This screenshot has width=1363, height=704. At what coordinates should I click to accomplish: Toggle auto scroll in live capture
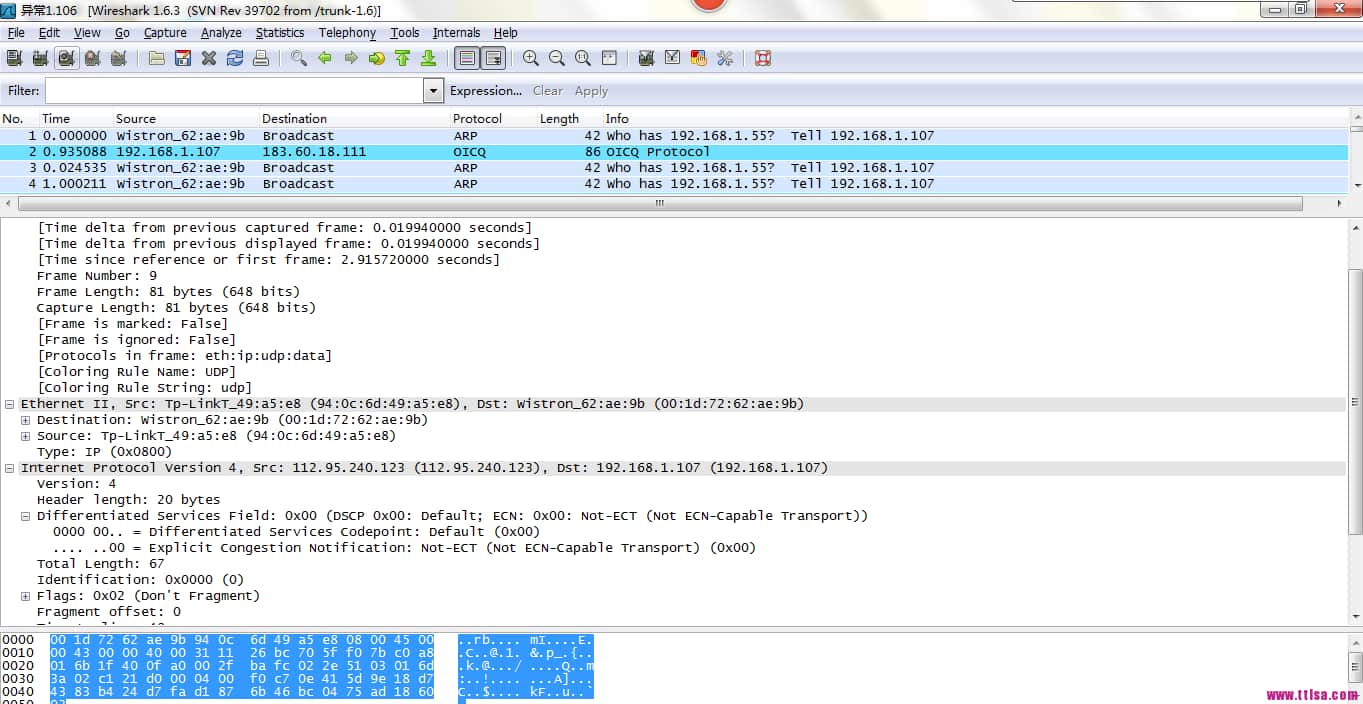click(493, 58)
